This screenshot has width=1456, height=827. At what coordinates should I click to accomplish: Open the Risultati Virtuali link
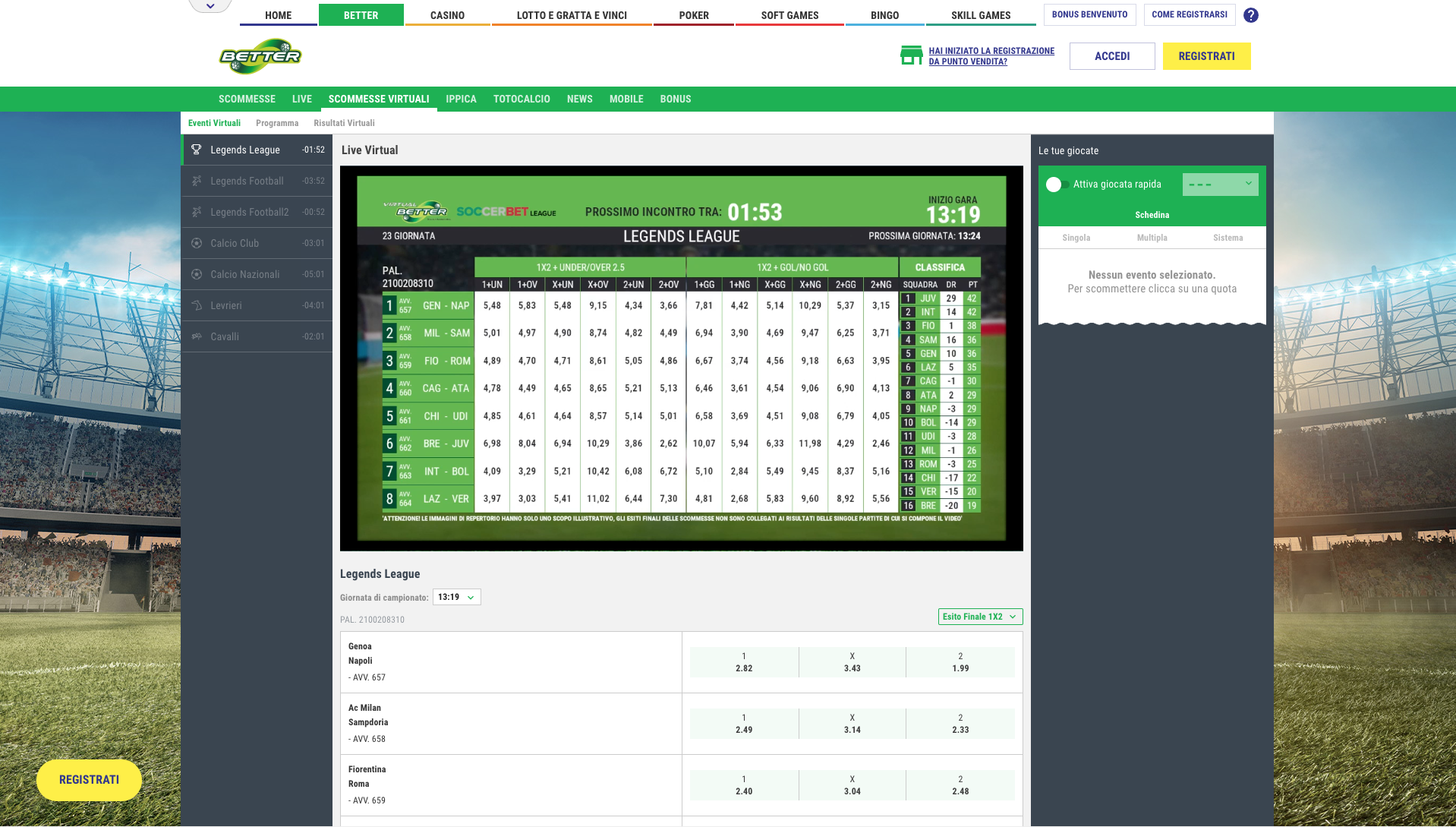click(x=344, y=123)
